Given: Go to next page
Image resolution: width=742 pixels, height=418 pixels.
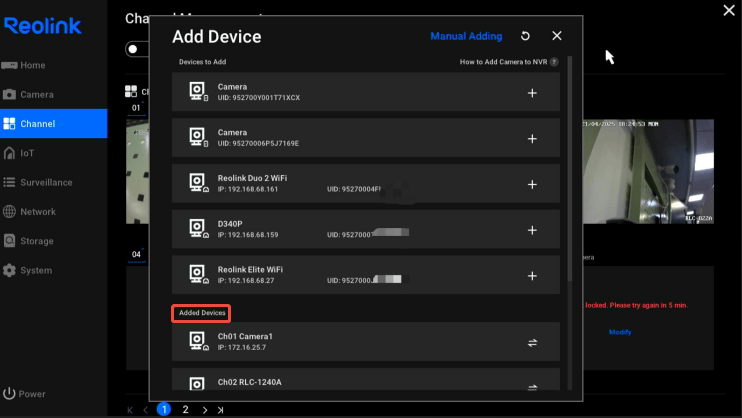Looking at the screenshot, I should tap(205, 410).
